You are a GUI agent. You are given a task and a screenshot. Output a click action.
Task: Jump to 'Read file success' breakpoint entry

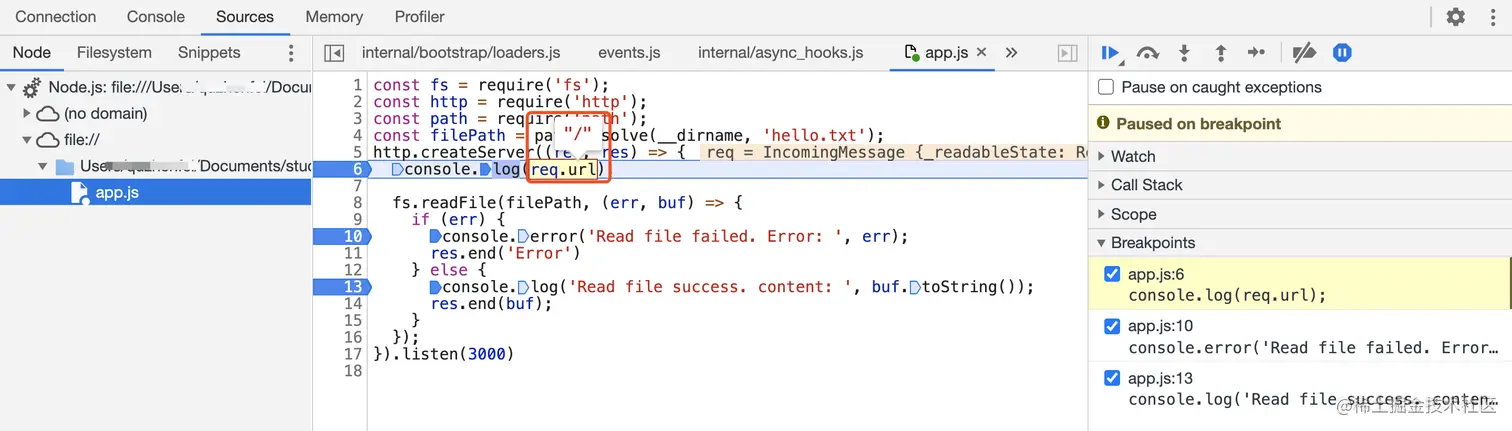click(1314, 399)
